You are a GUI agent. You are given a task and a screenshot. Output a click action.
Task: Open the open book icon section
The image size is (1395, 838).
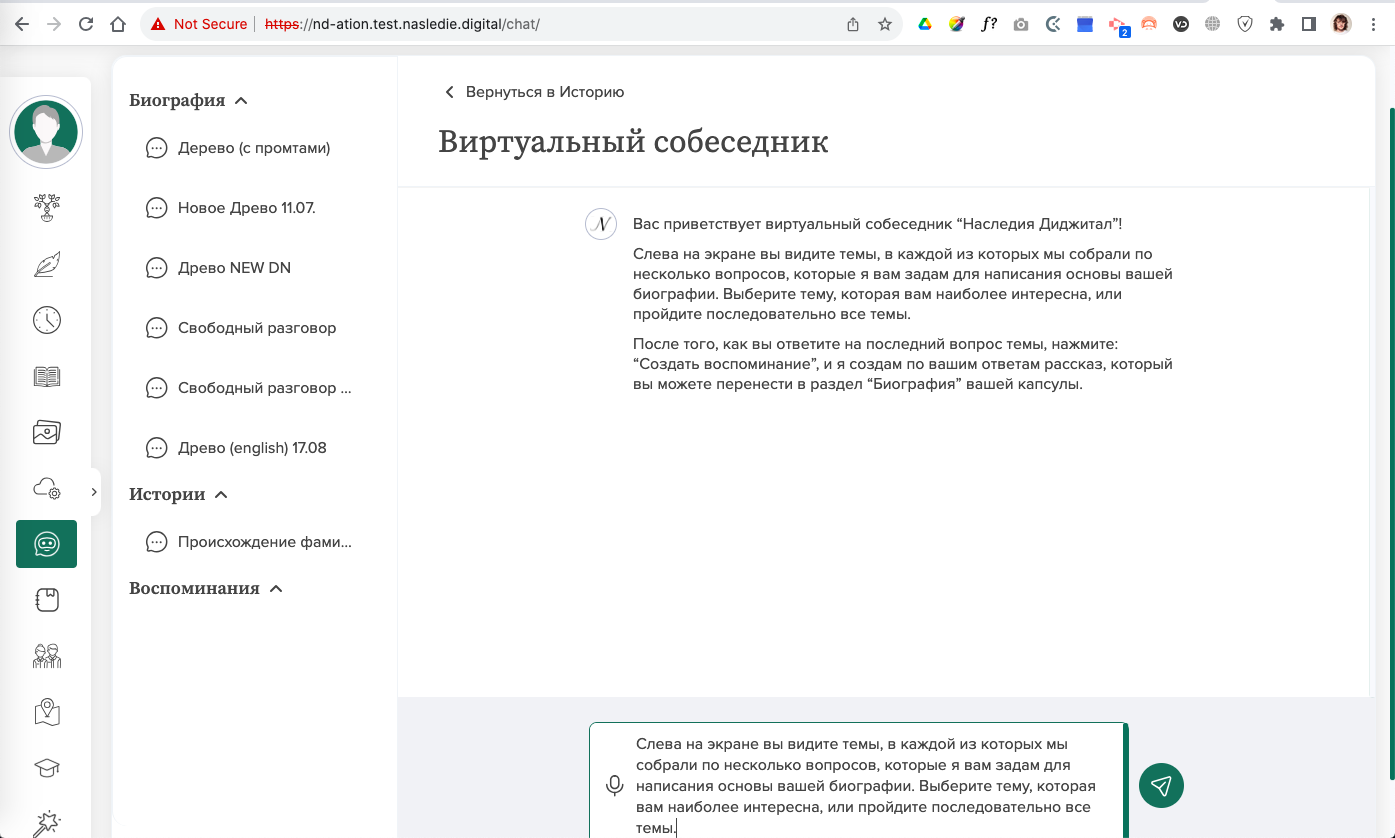[46, 377]
